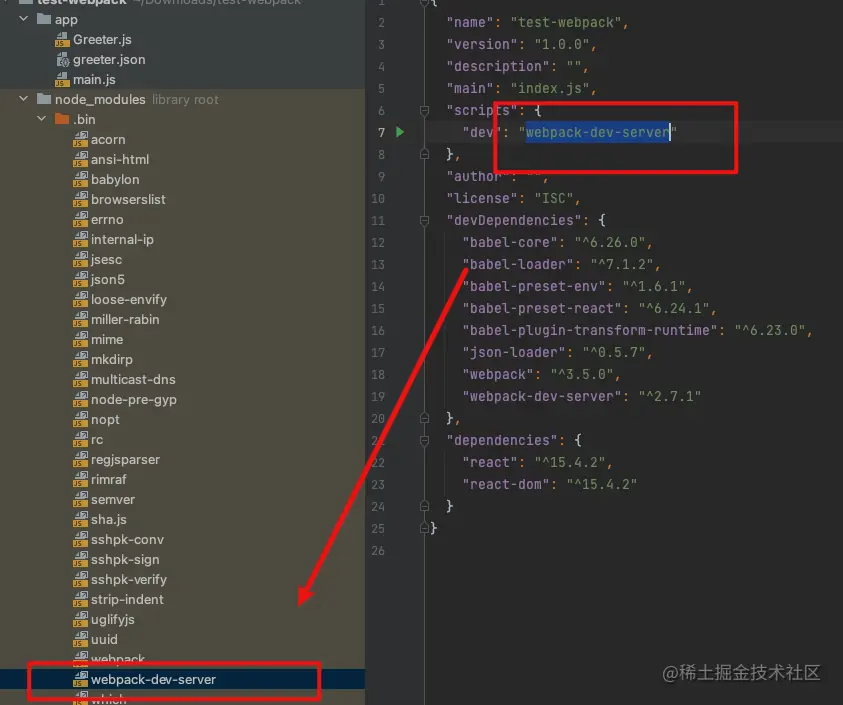Screen dimensions: 843x705
Task: Click line number 7 in the gutter
Action: [381, 132]
